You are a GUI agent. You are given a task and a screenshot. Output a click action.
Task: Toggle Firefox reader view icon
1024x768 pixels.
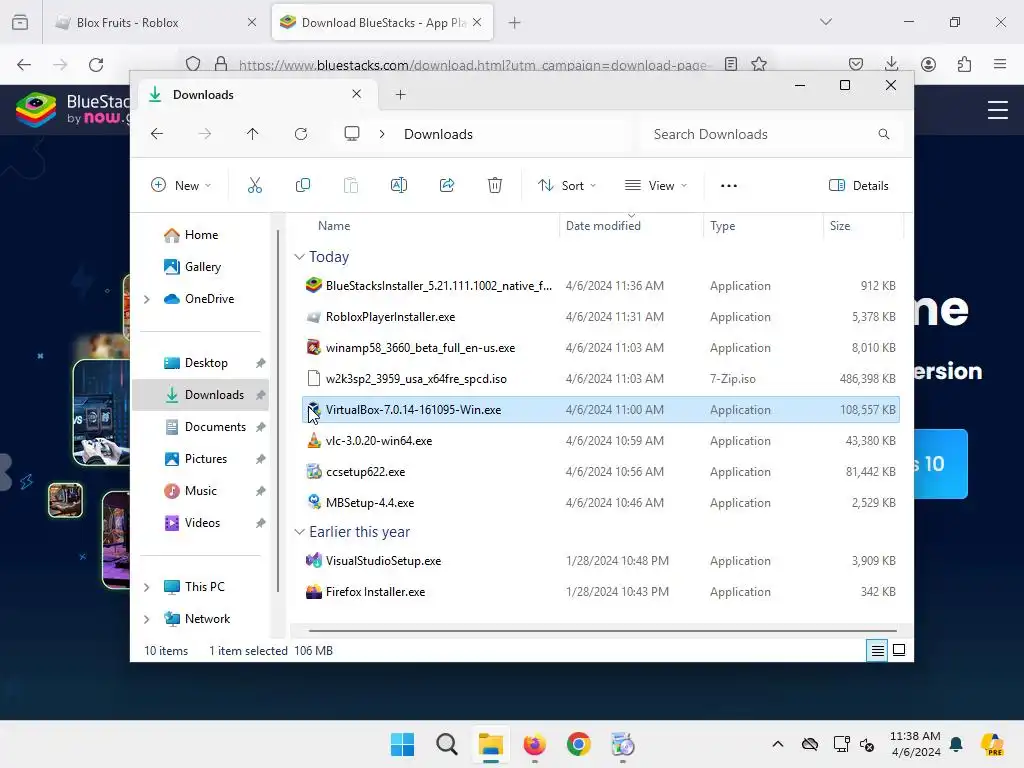[731, 64]
